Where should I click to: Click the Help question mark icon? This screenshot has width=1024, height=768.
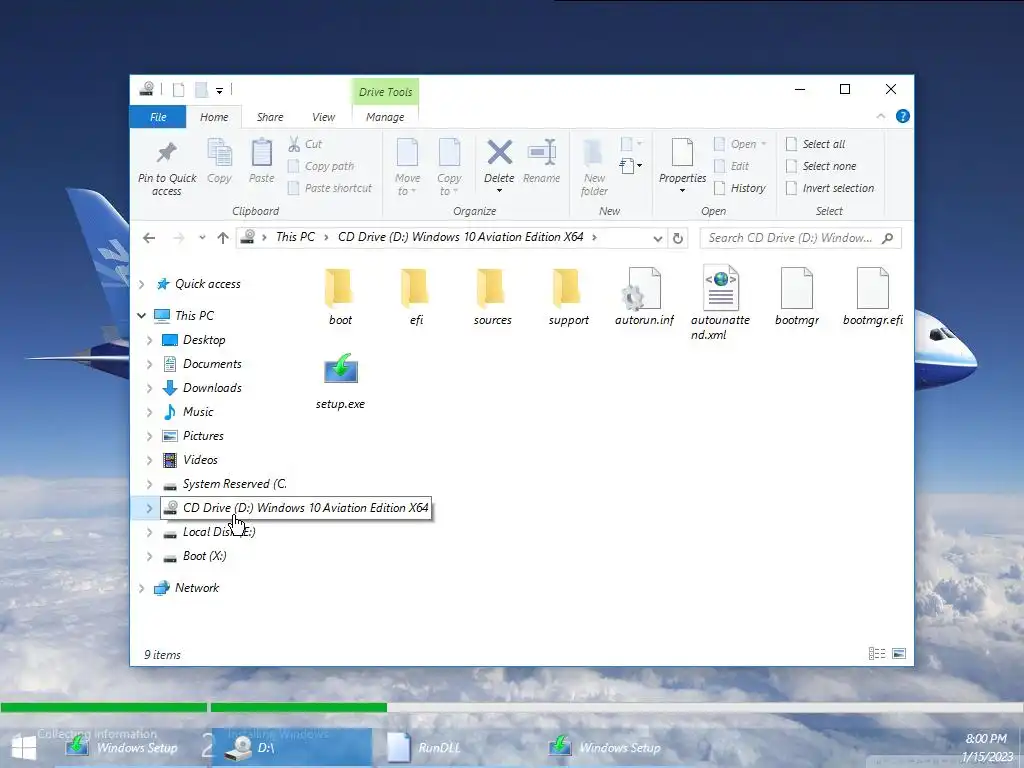[x=903, y=116]
